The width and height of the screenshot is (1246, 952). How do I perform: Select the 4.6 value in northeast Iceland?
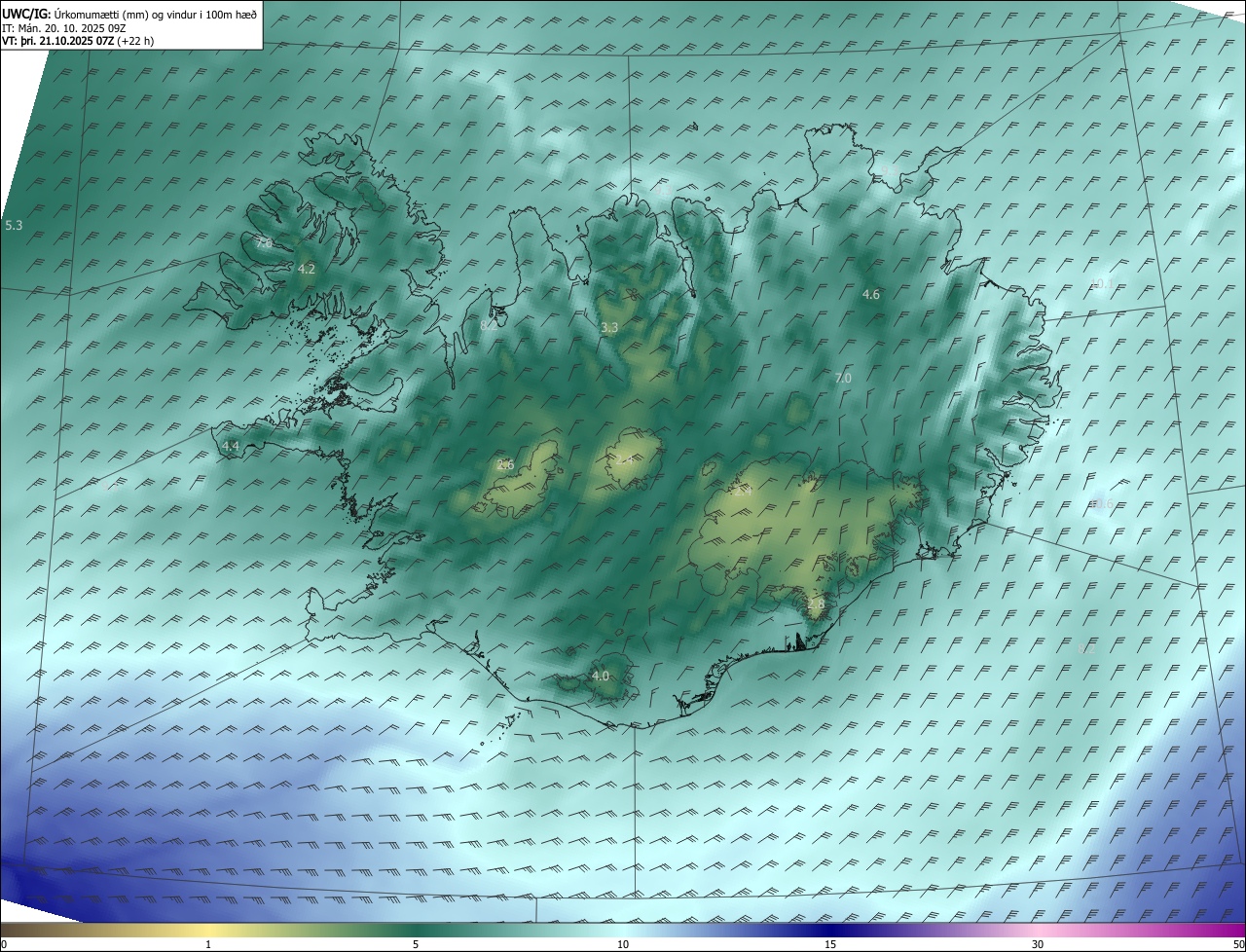pyautogui.click(x=871, y=294)
